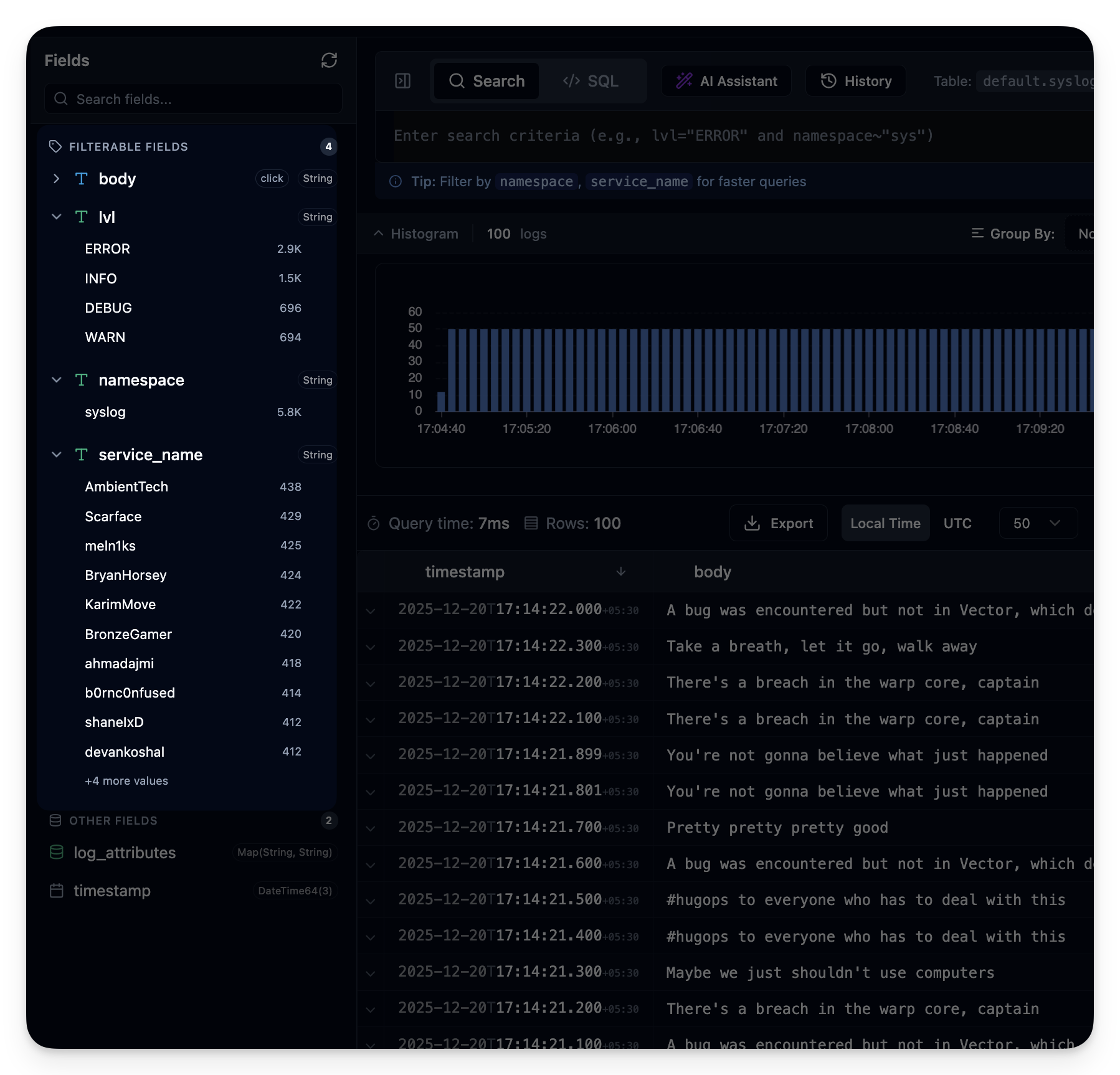Collapse the Histogram section
Viewport: 1120px width, 1075px height.
click(379, 234)
